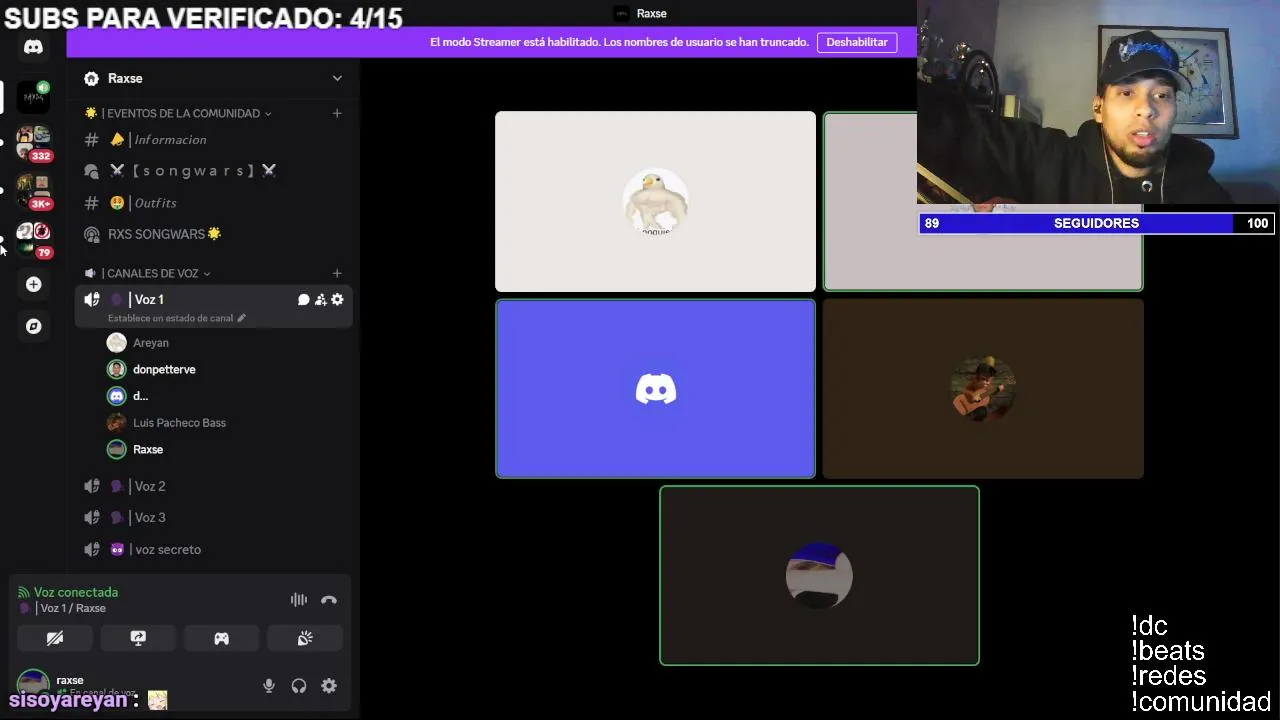Screen dimensions: 1280x720
Task: Collapse Eventos de la Comunidad category
Action: 178,113
